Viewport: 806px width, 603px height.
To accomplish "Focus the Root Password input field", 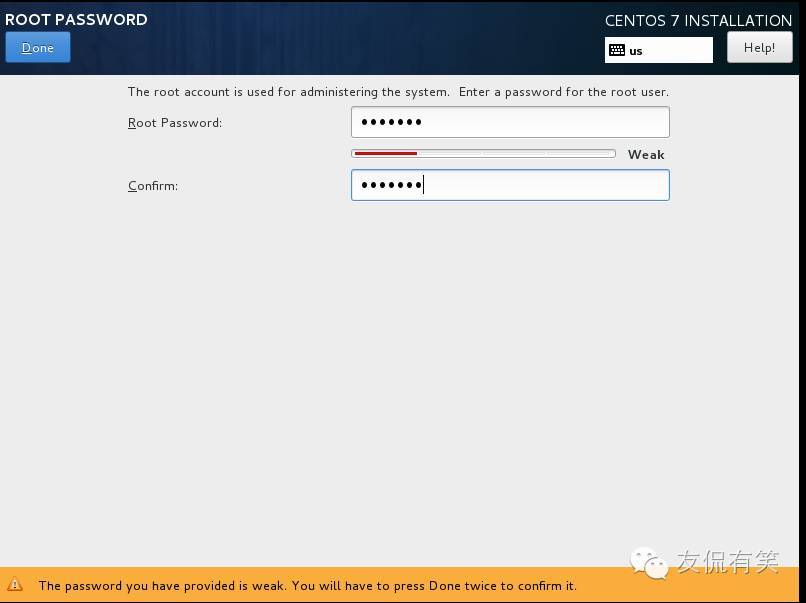I will pyautogui.click(x=510, y=122).
